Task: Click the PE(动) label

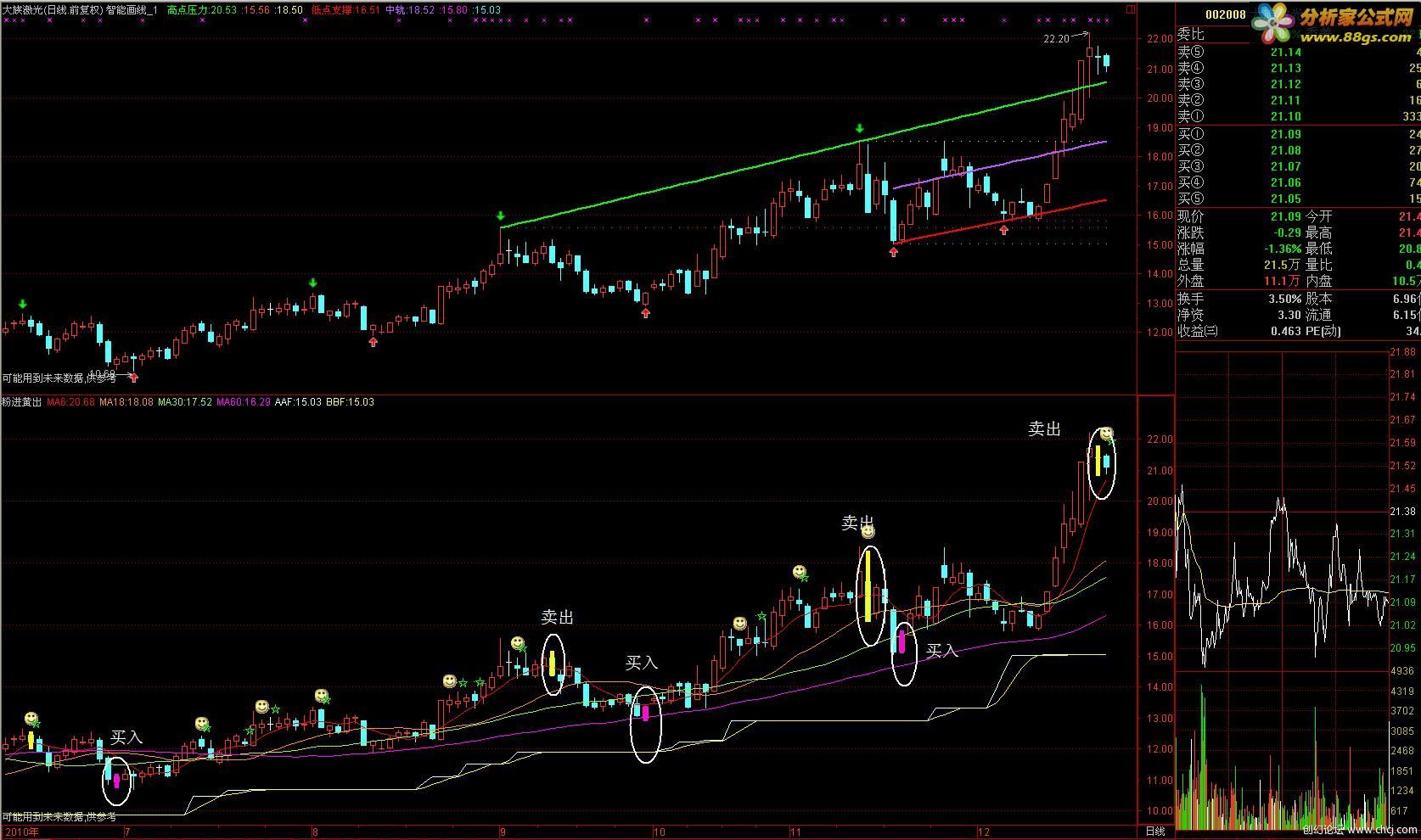Action: coord(1323,331)
